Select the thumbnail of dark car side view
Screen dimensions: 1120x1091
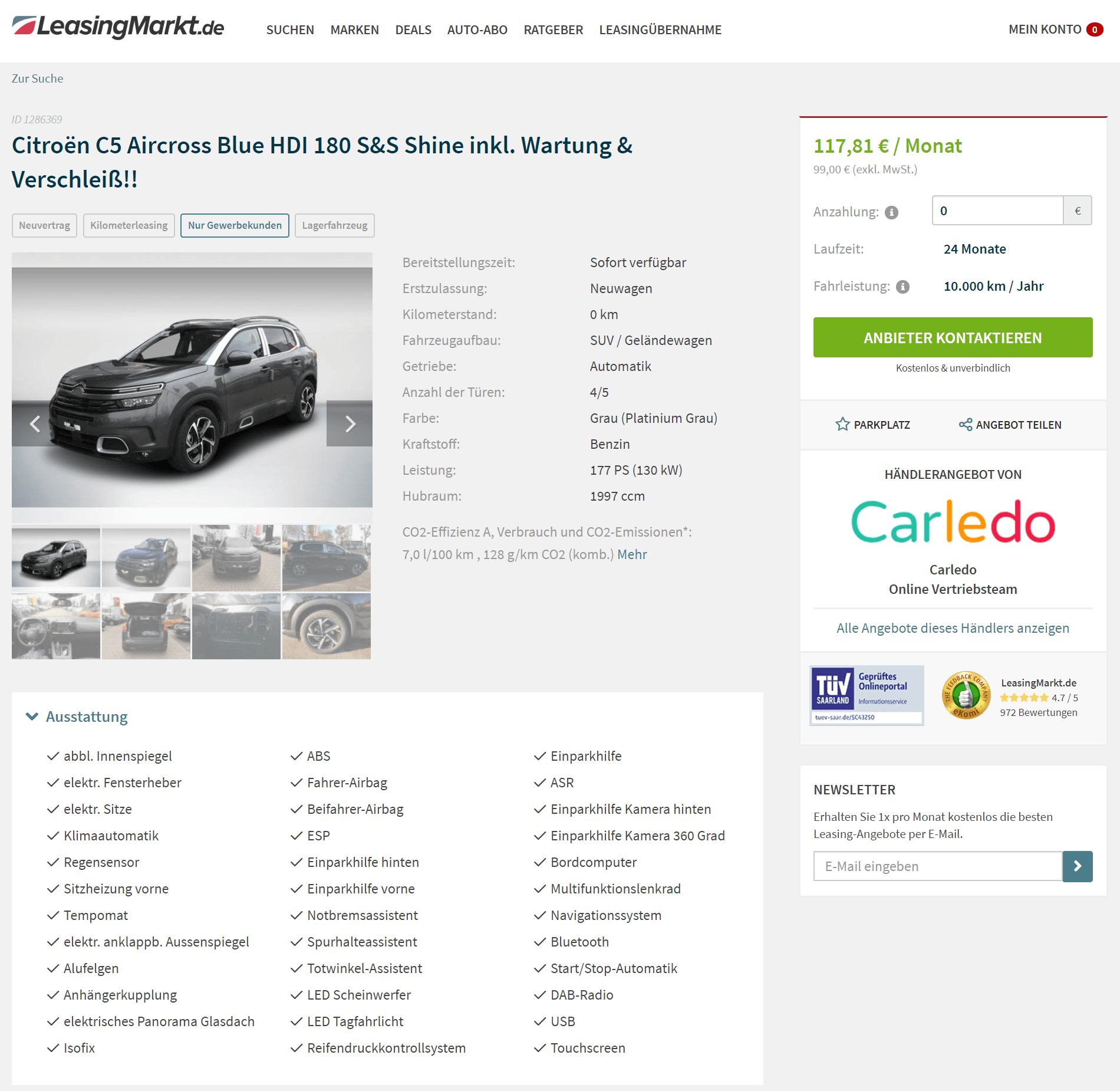click(x=327, y=558)
